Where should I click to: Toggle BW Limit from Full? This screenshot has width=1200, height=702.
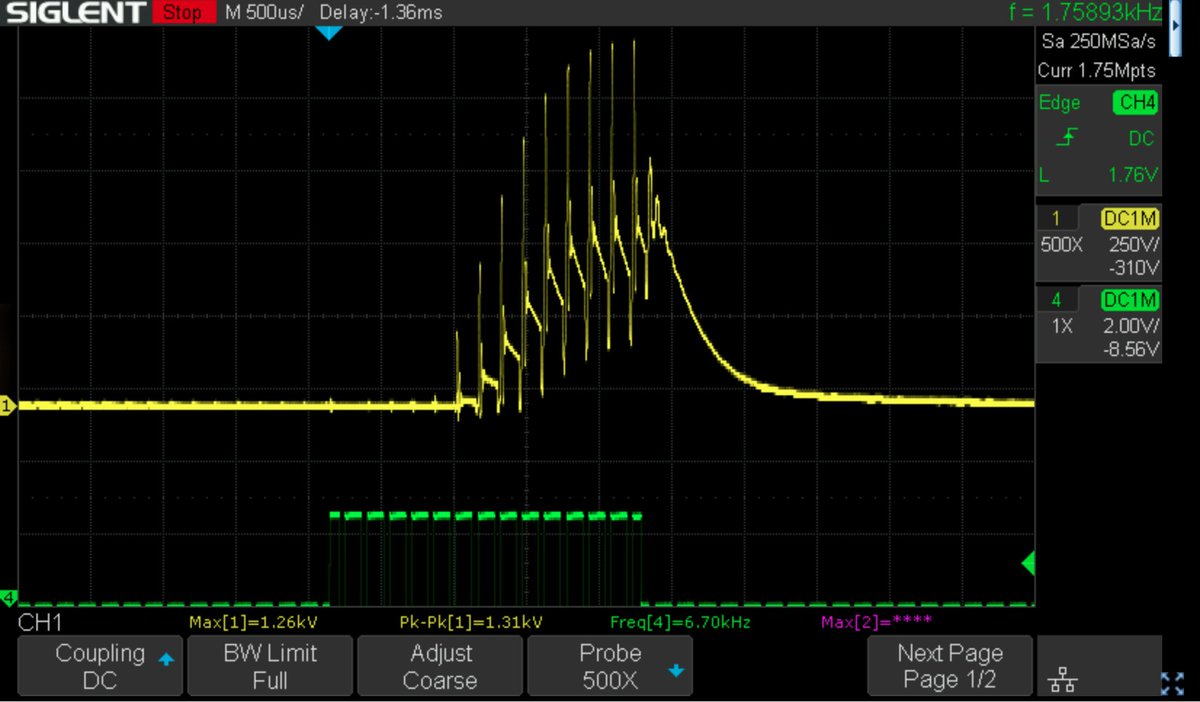(x=270, y=665)
